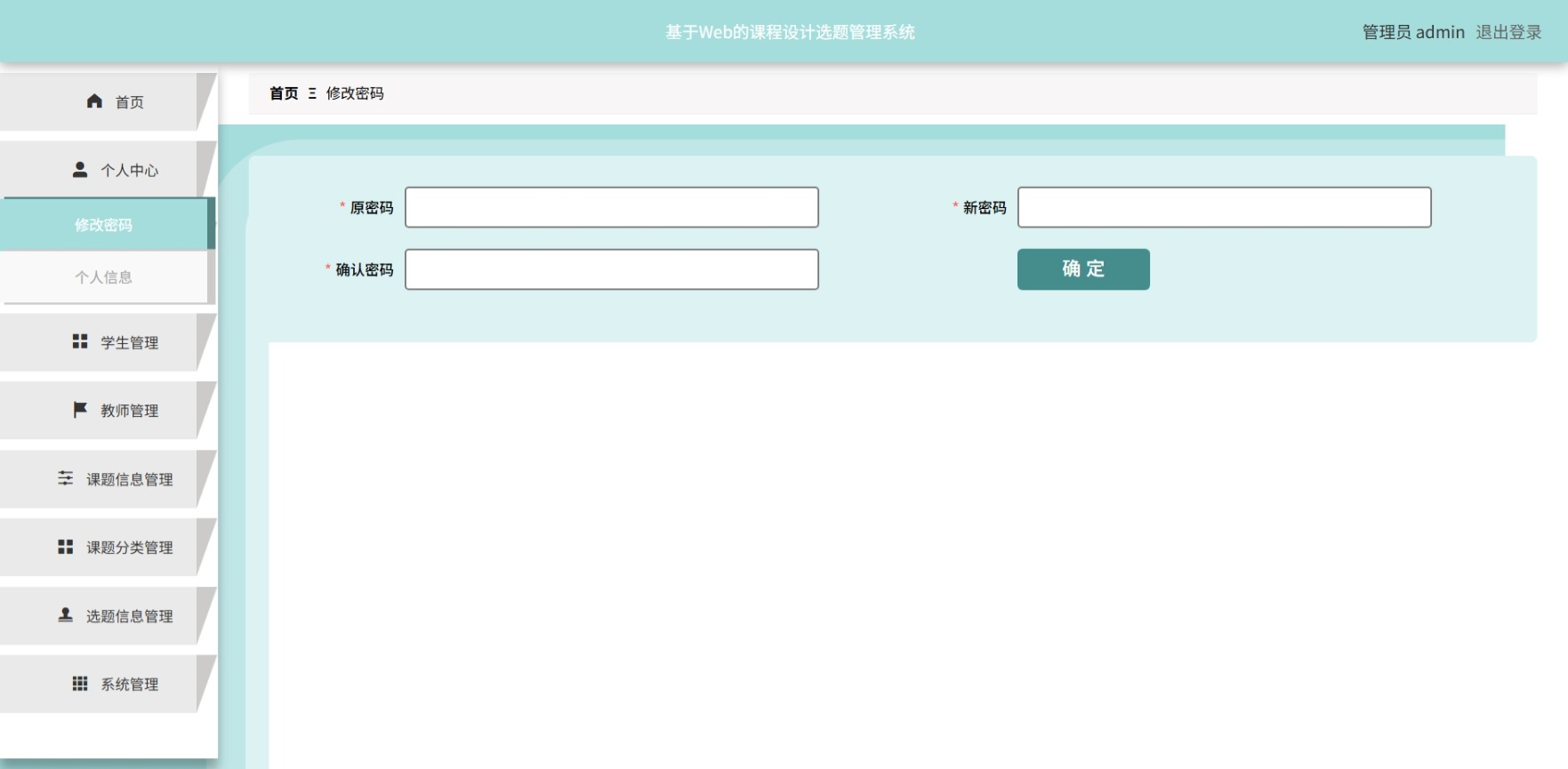
Task: Click the home icon beside 首页
Action: point(94,101)
